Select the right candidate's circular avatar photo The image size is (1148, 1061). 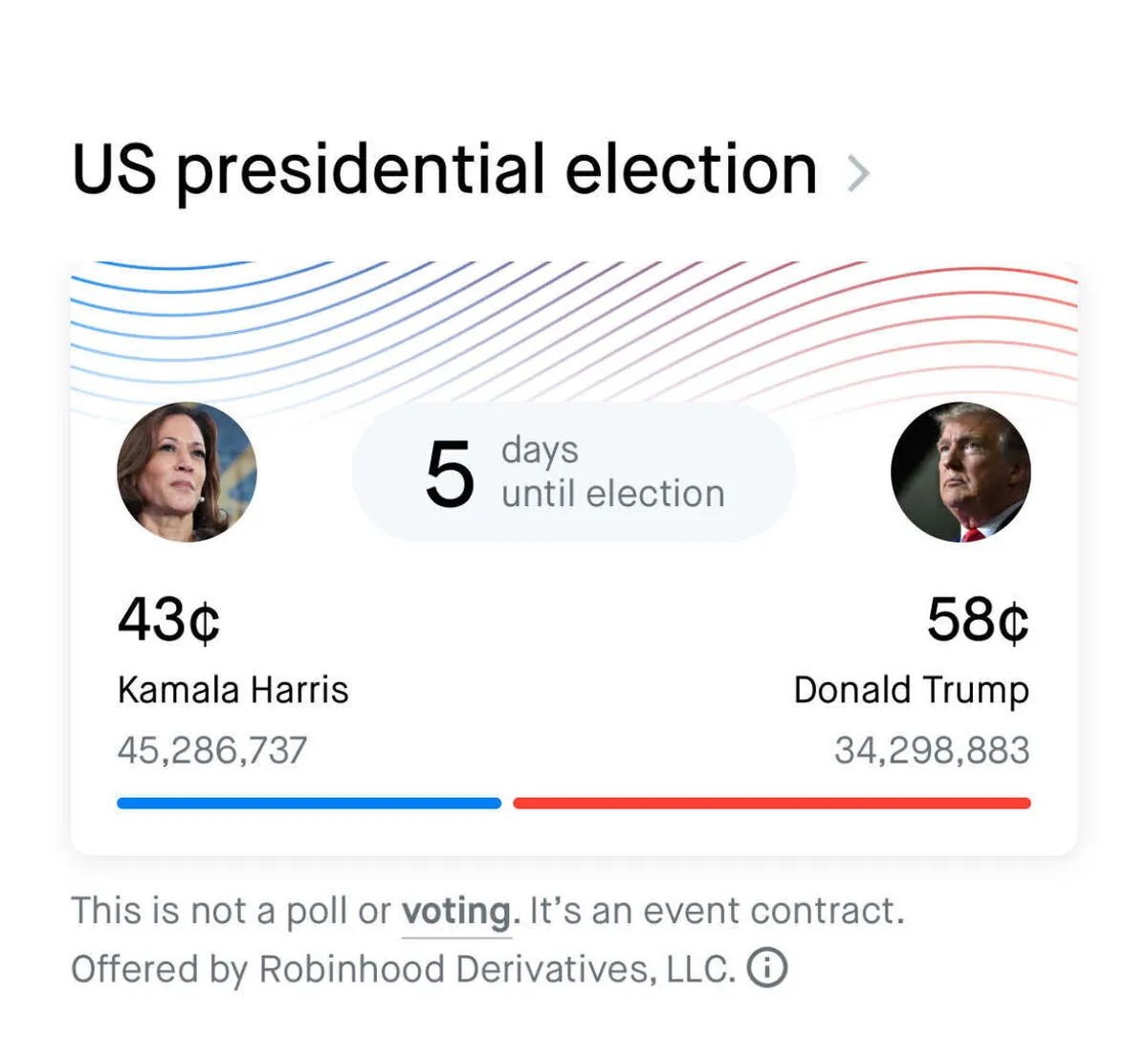click(x=960, y=472)
